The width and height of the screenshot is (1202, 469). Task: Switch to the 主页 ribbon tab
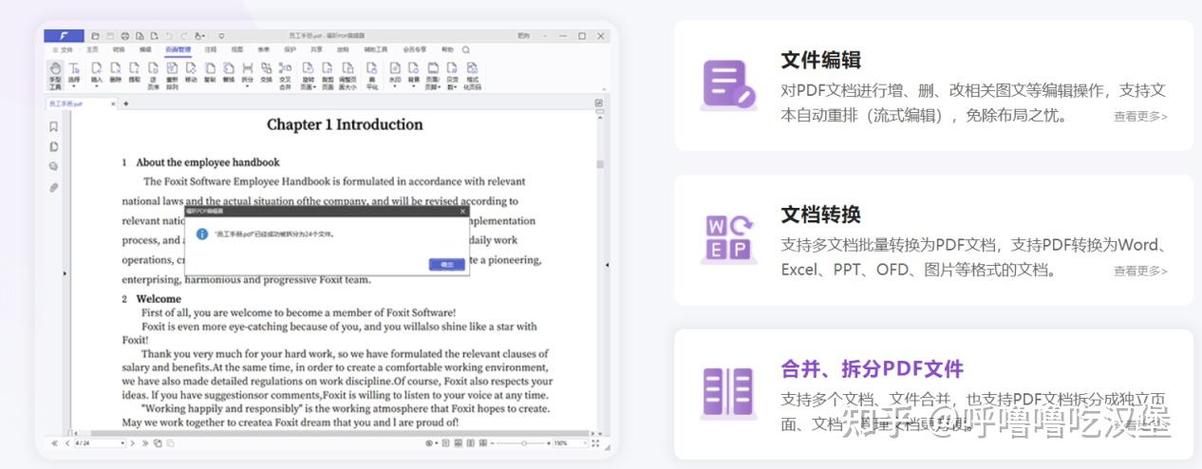point(92,49)
